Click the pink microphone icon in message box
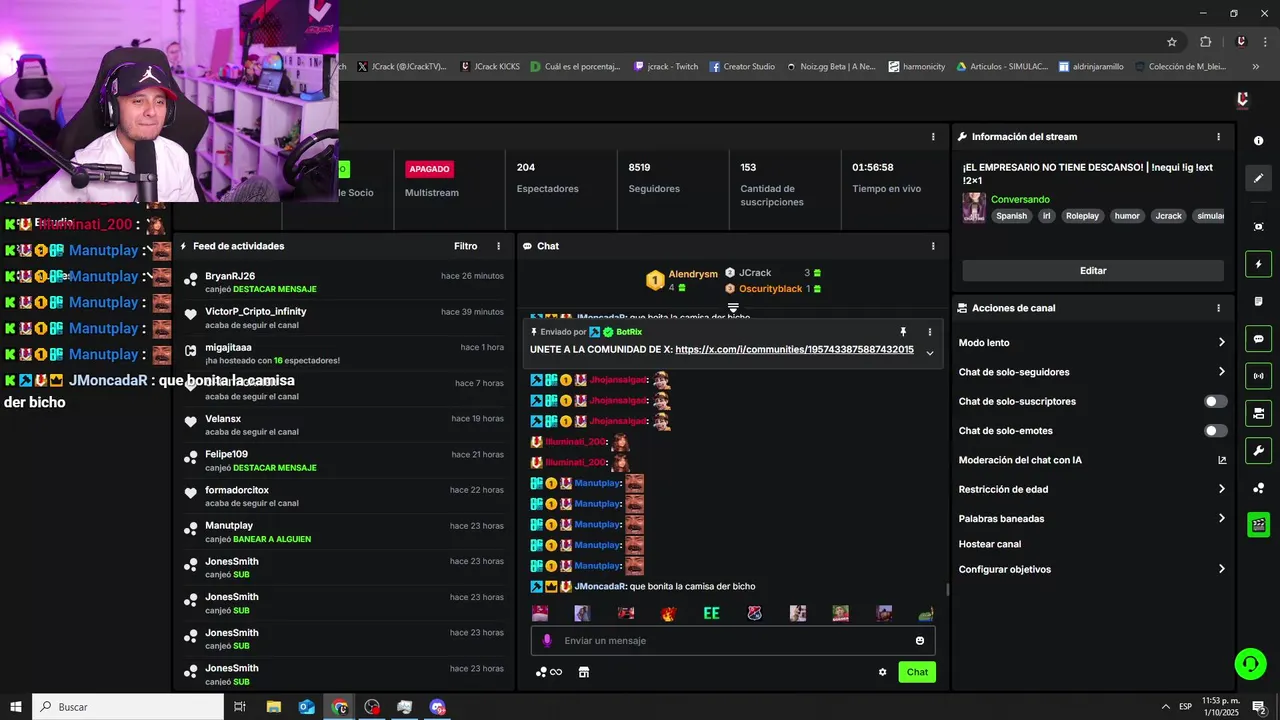This screenshot has width=1280, height=720. [547, 641]
